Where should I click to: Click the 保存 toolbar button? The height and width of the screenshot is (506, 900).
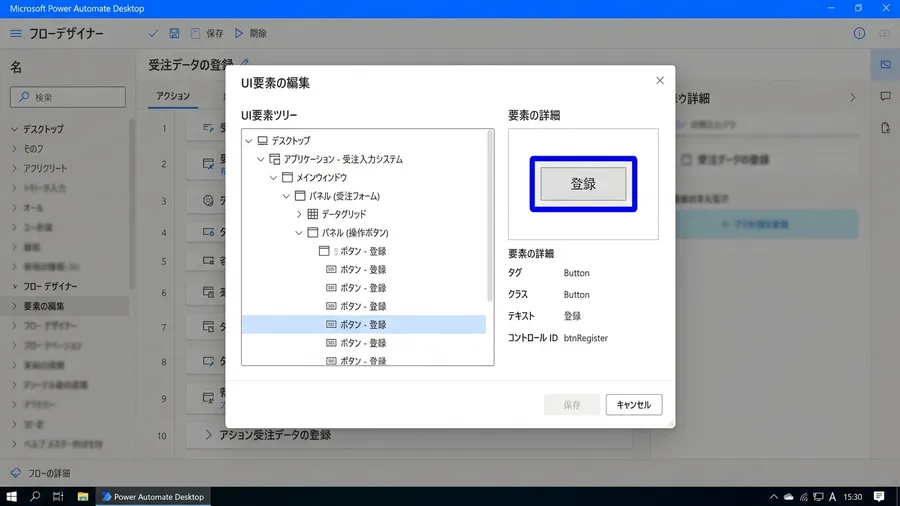pos(207,34)
